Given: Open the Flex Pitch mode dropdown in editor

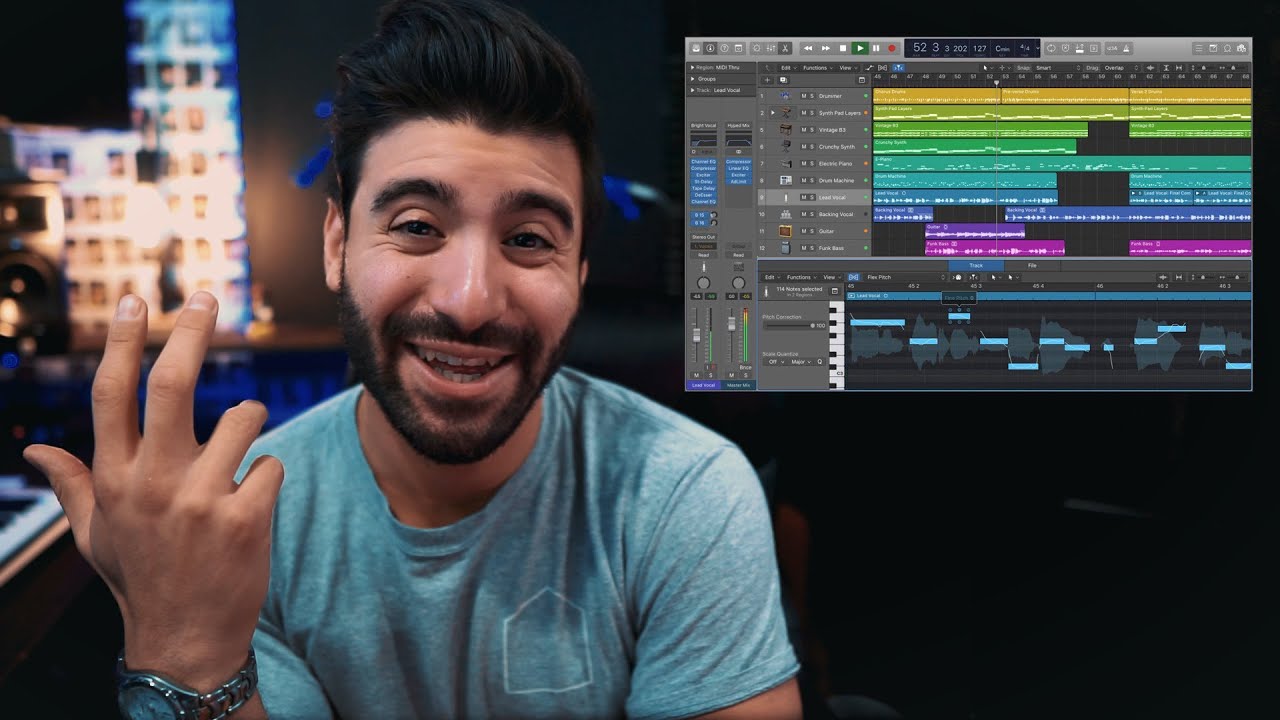Looking at the screenshot, I should (904, 277).
